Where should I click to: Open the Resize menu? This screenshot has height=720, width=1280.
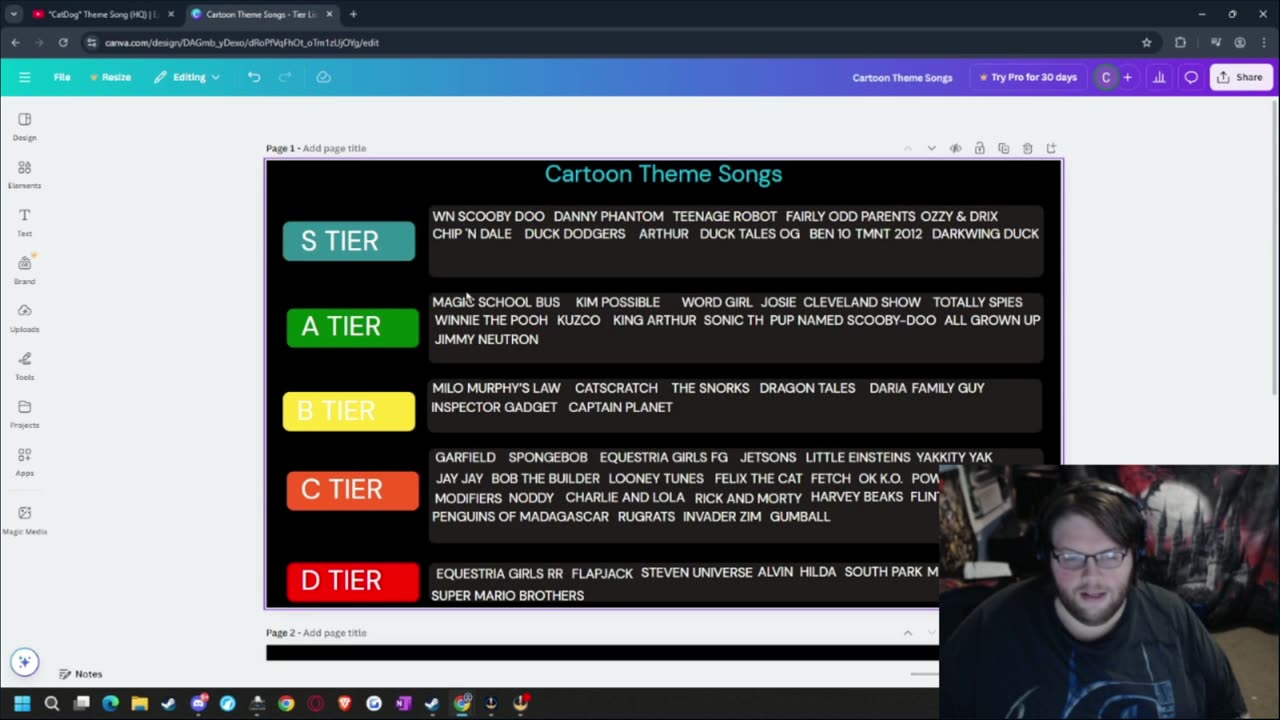[110, 77]
